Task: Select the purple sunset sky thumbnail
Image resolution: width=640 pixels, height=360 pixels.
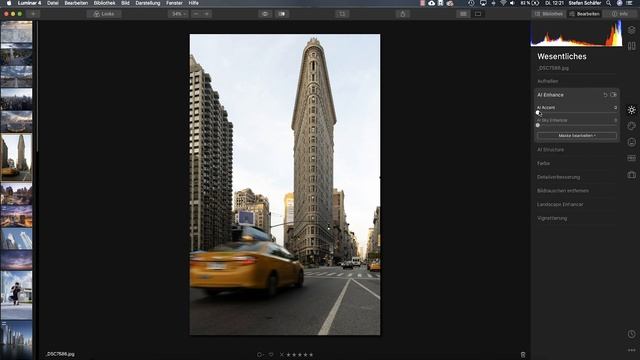Action: click(16, 260)
